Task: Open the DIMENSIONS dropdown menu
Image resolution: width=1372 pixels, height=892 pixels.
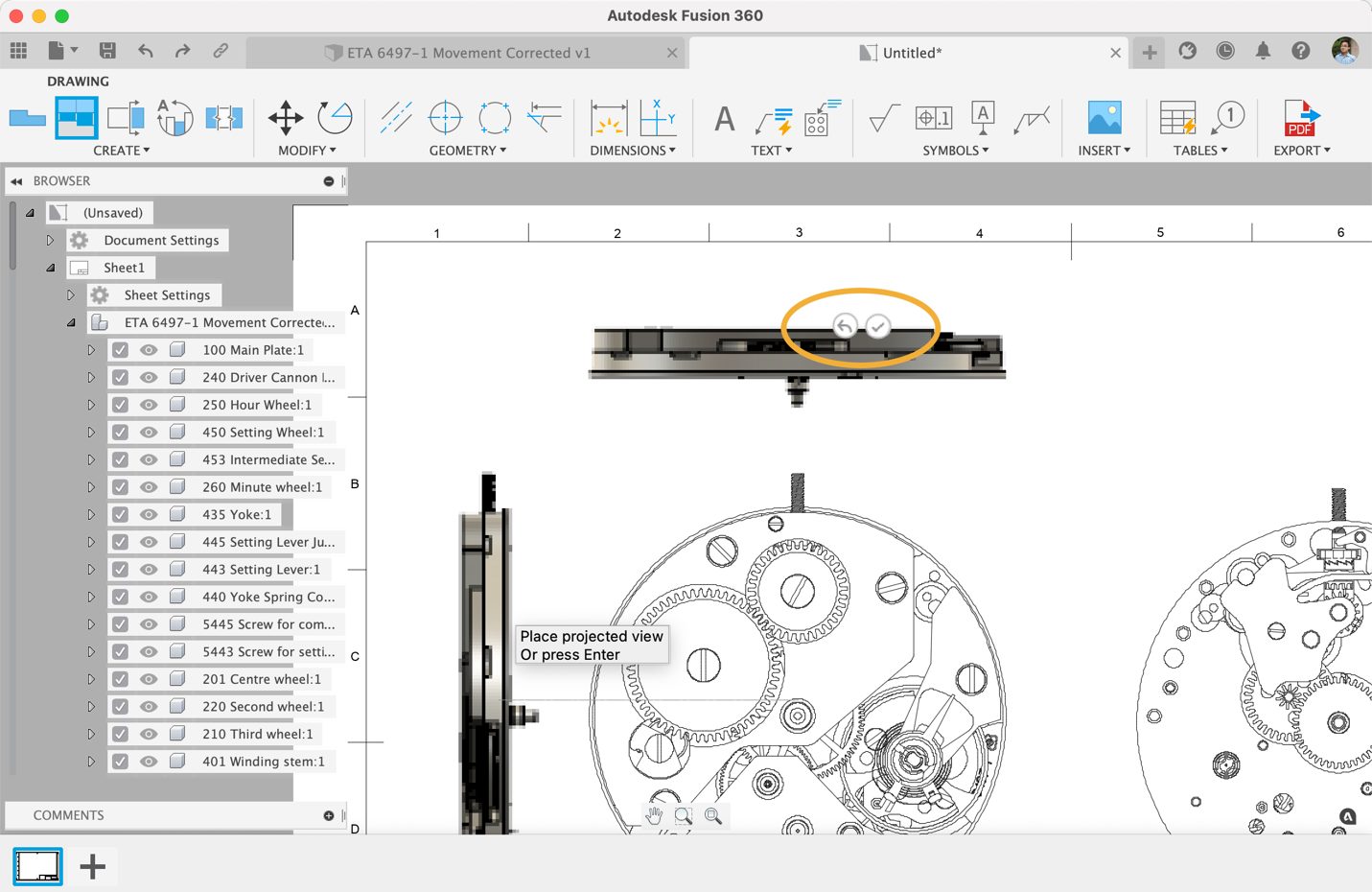Action: (x=632, y=151)
